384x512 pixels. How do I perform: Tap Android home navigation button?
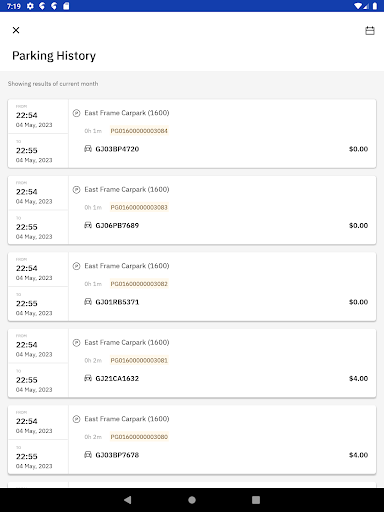point(192,500)
